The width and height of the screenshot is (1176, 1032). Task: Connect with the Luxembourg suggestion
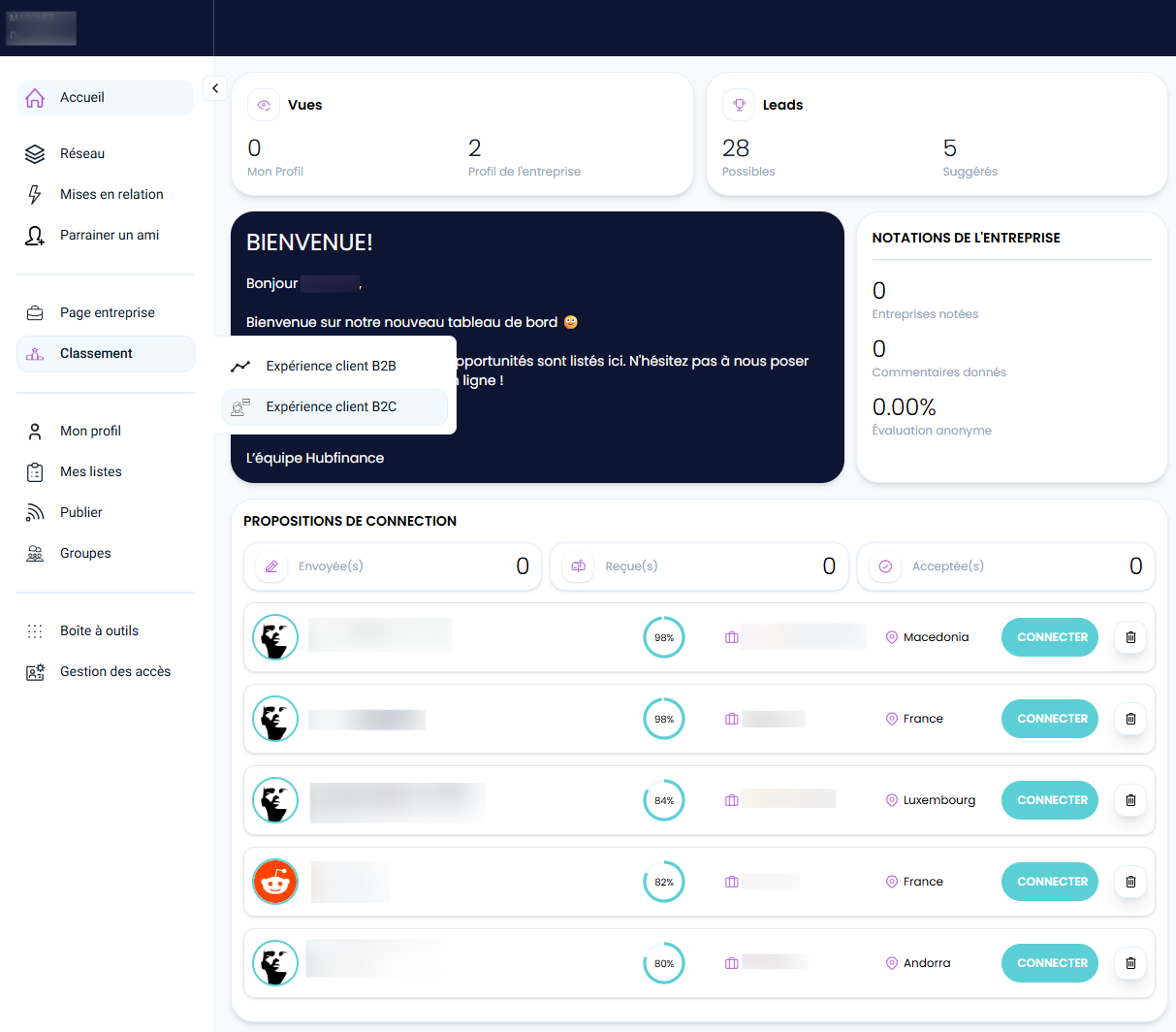(1049, 800)
